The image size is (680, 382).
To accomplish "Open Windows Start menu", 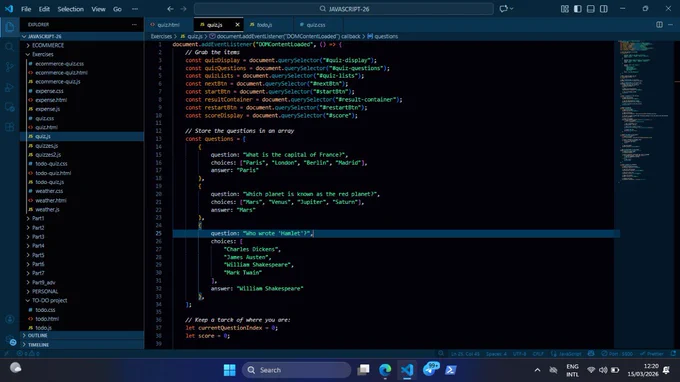I will (229, 370).
